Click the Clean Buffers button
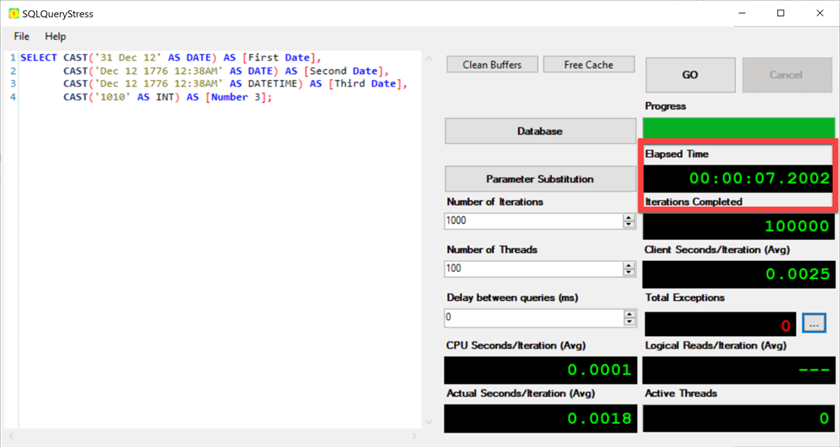 click(x=492, y=64)
